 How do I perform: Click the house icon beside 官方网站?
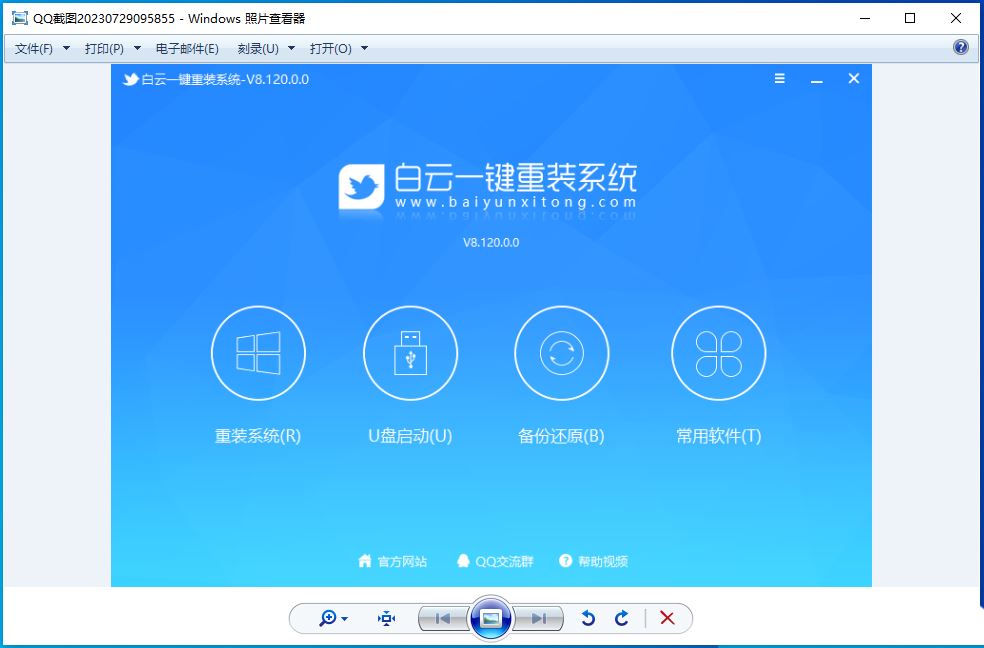point(365,561)
